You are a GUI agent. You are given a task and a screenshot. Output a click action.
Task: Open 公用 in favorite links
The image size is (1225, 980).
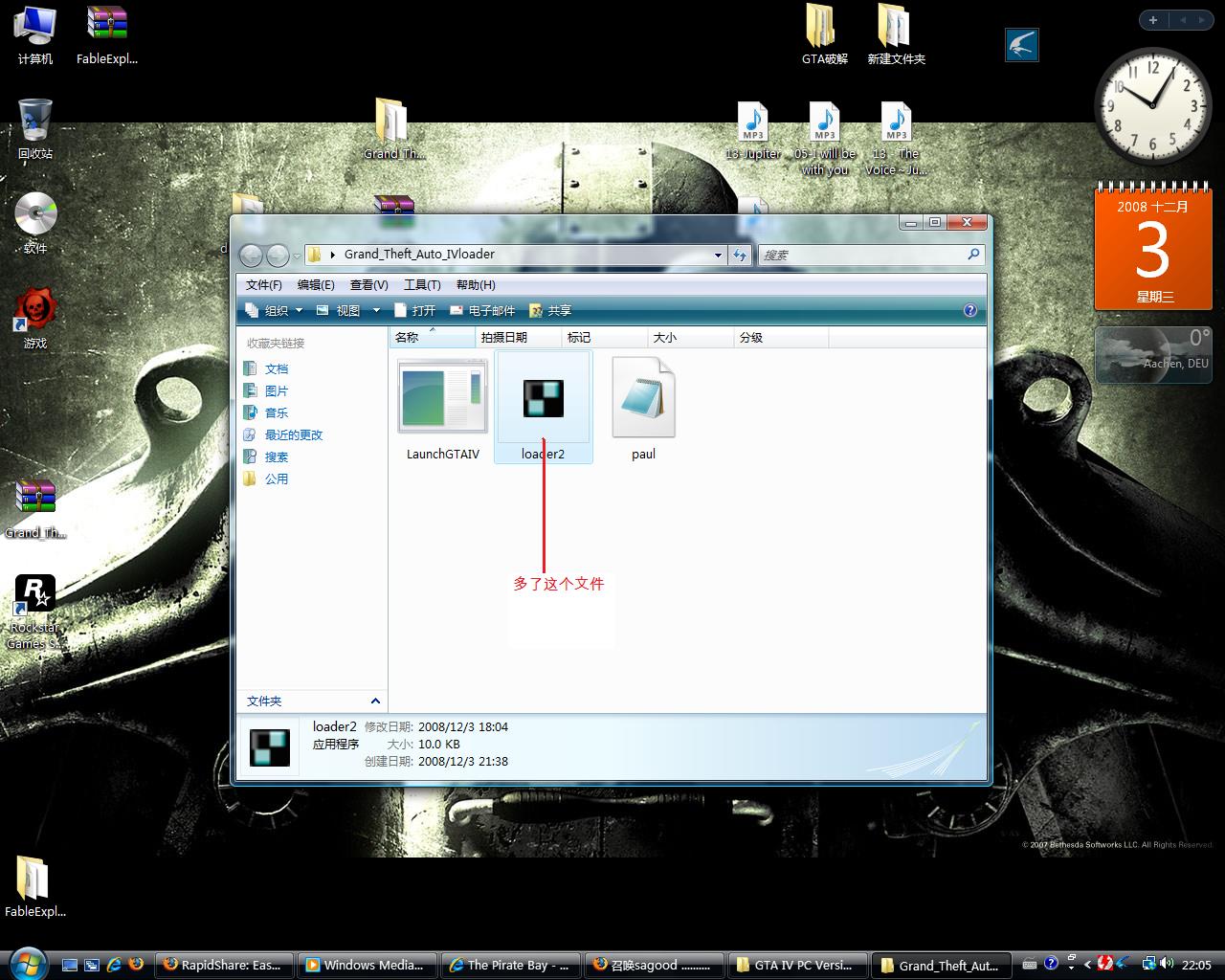(266, 479)
